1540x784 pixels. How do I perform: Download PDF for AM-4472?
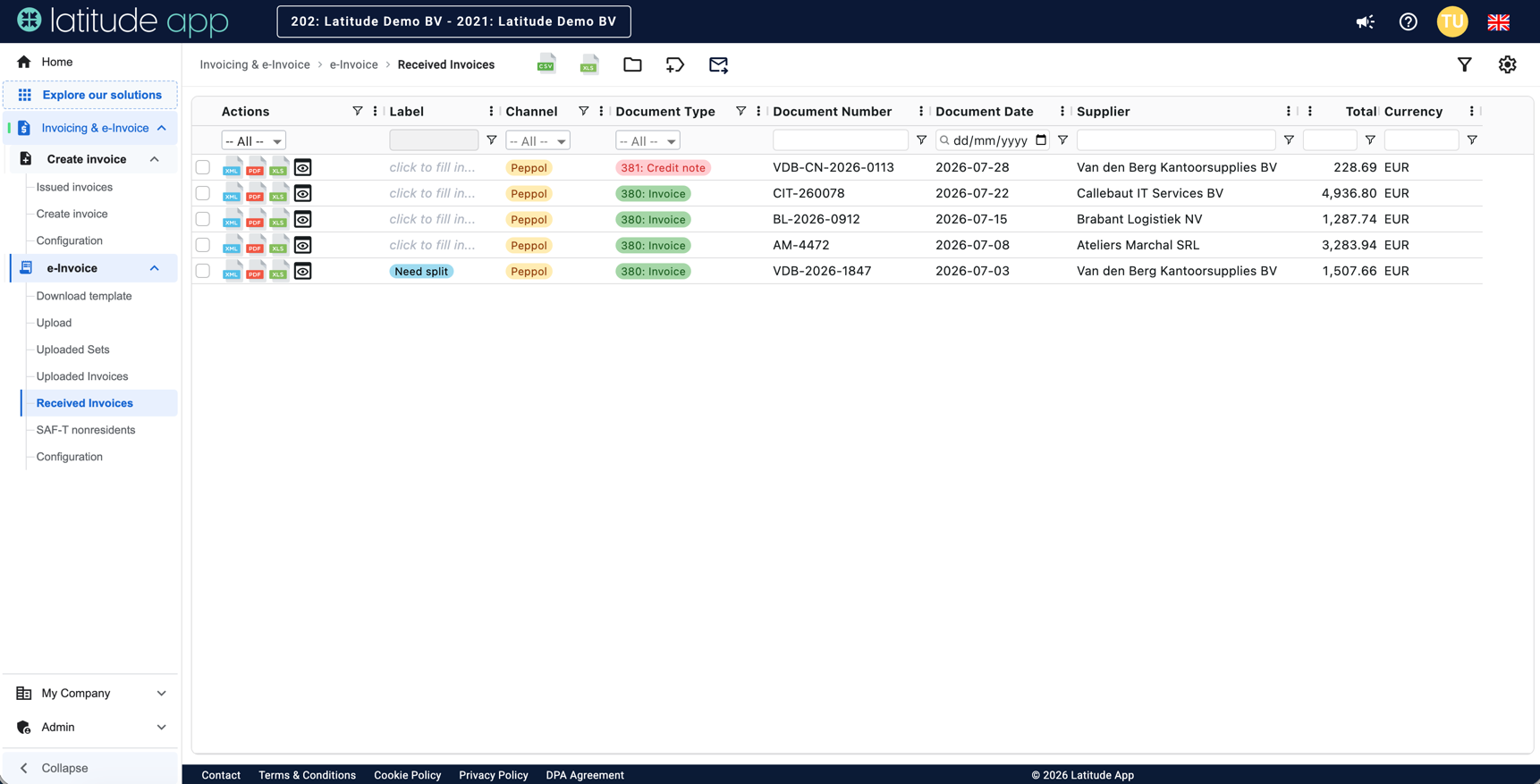(x=255, y=245)
